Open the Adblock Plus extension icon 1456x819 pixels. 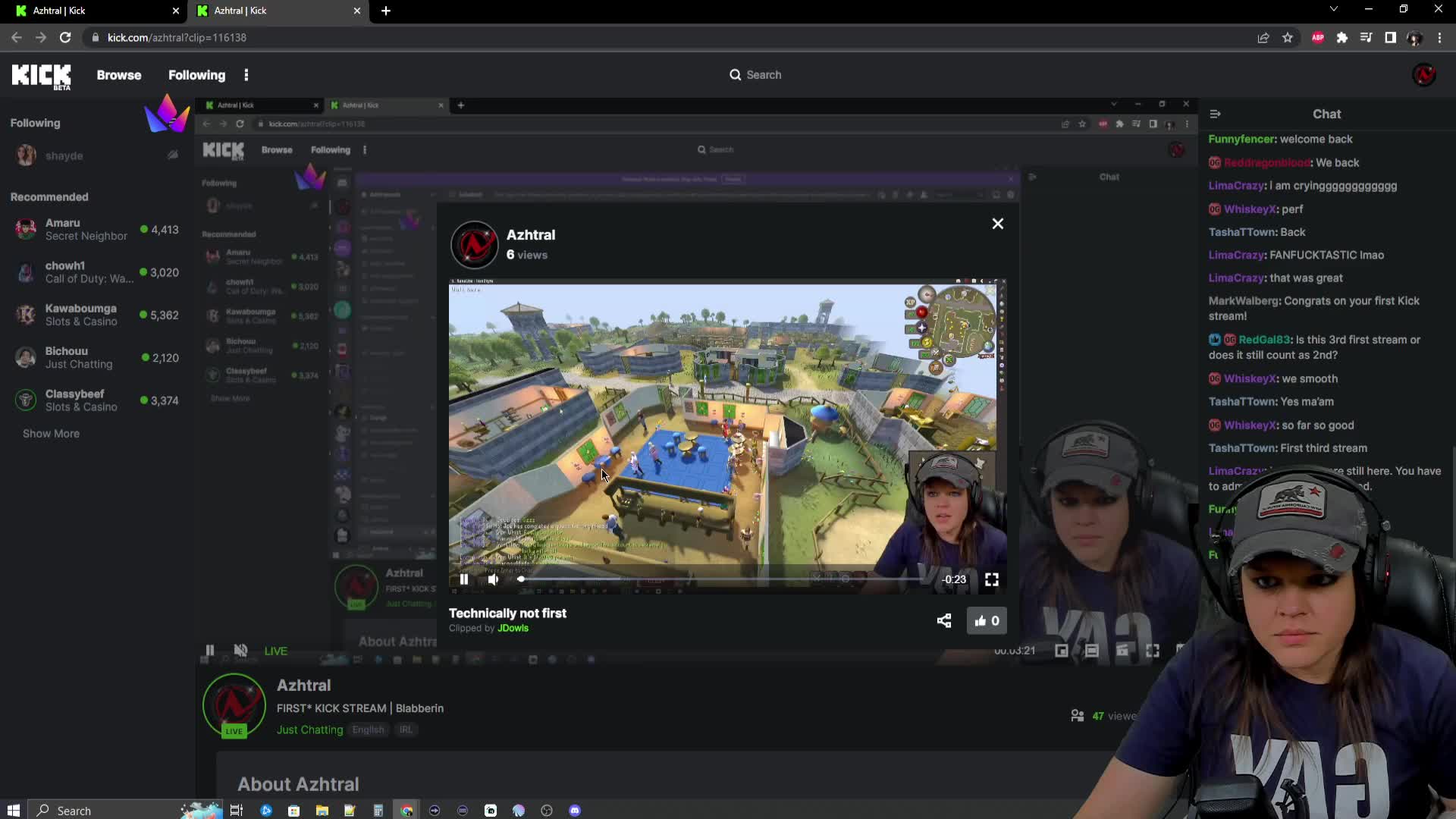click(x=1317, y=37)
